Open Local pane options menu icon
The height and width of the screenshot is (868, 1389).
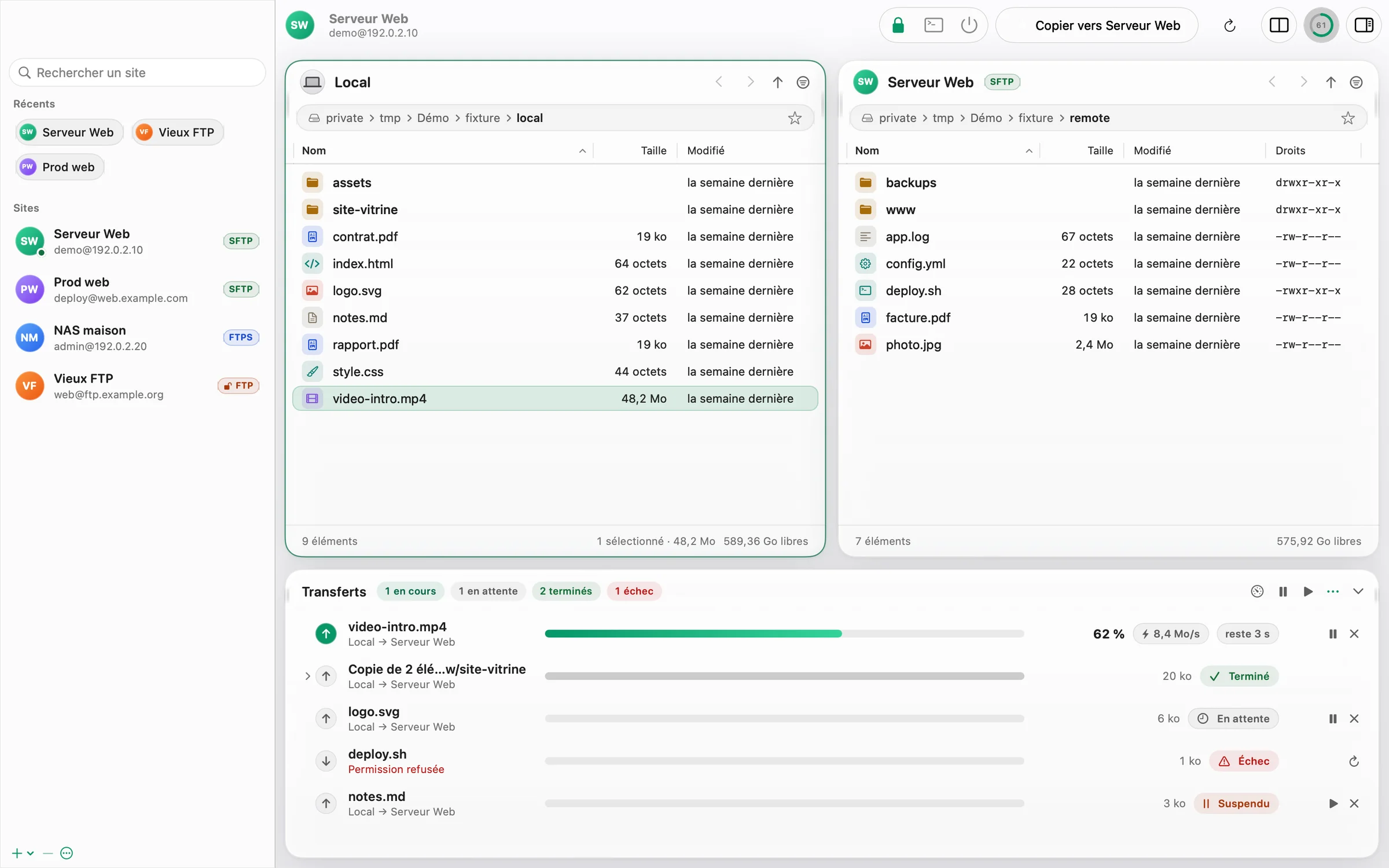click(x=803, y=82)
